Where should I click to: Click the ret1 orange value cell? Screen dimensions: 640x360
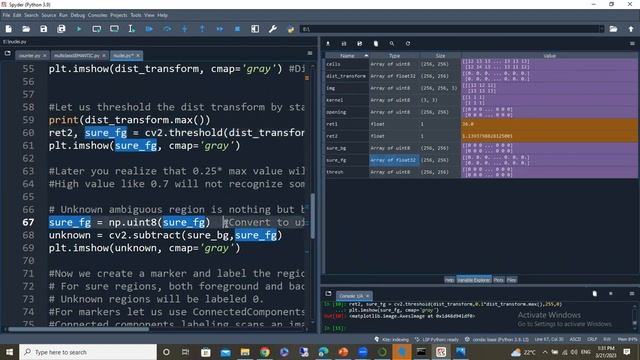pyautogui.click(x=549, y=124)
